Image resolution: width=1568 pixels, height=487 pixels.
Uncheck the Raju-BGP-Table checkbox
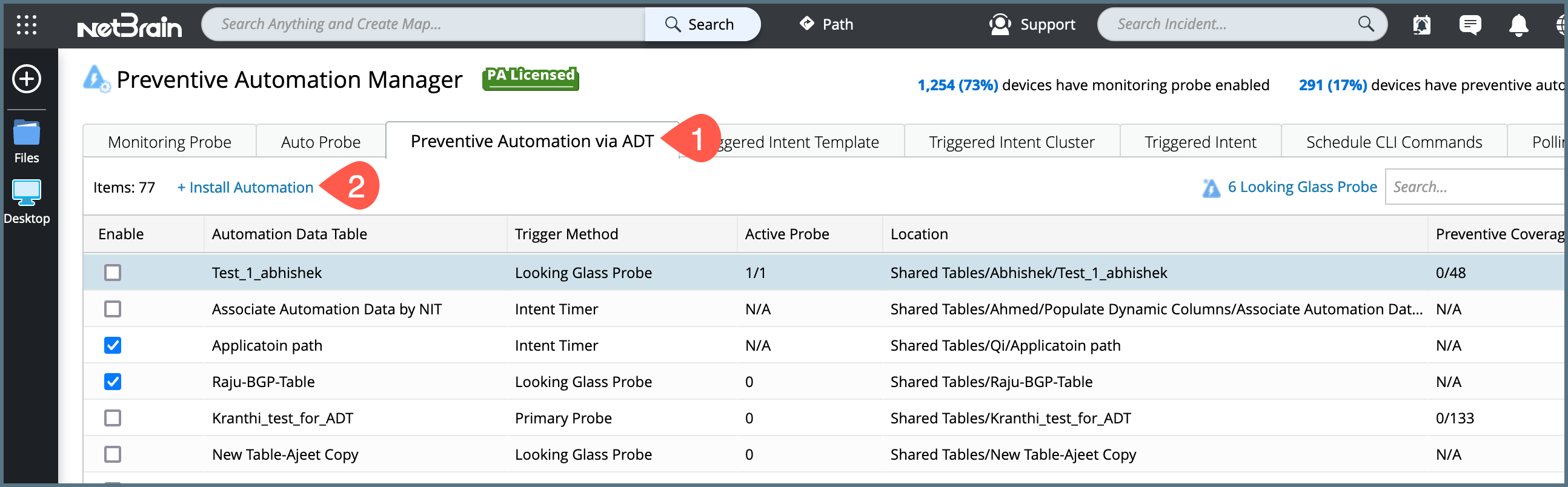(113, 382)
